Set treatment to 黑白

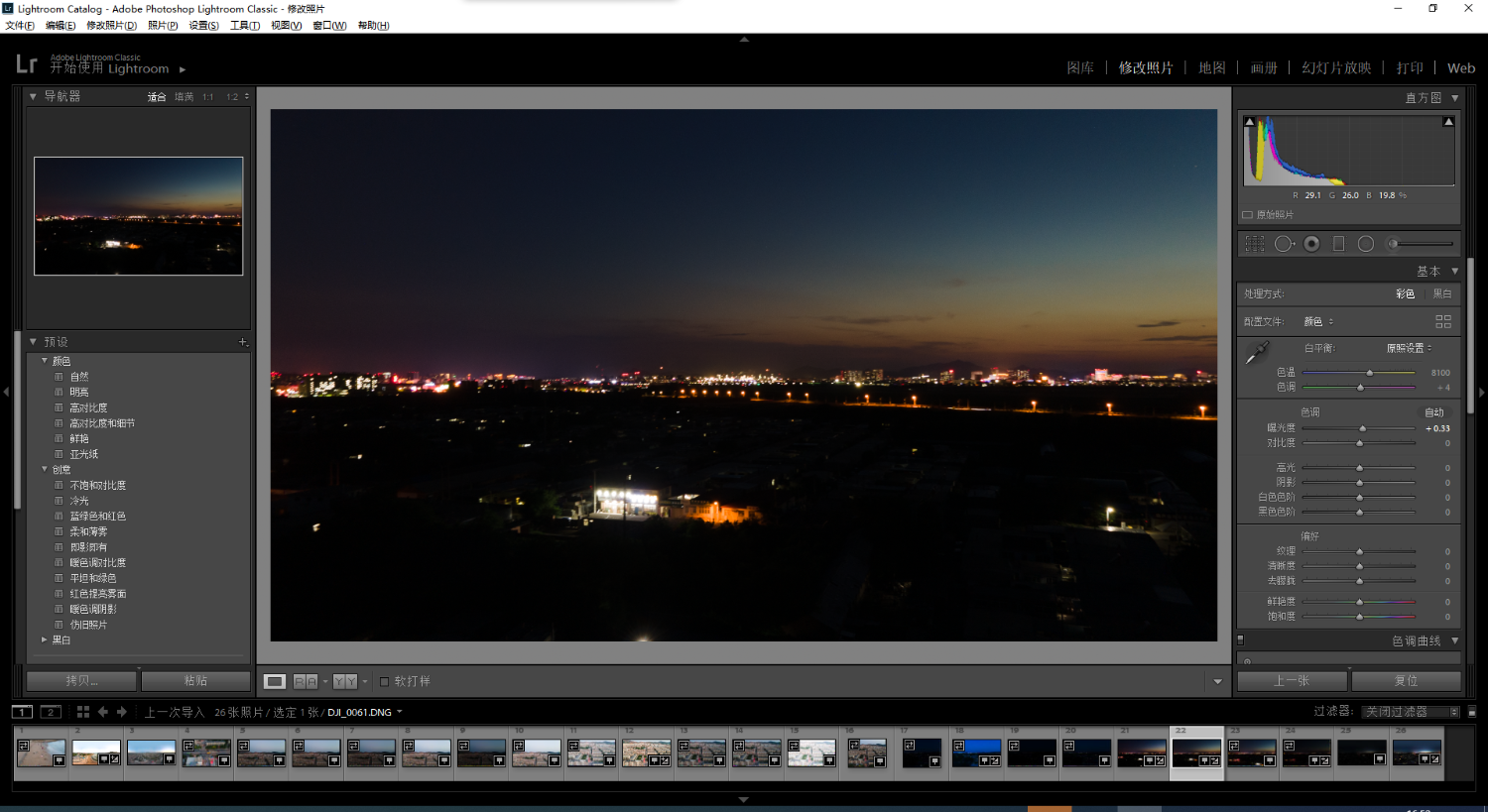click(x=1442, y=293)
